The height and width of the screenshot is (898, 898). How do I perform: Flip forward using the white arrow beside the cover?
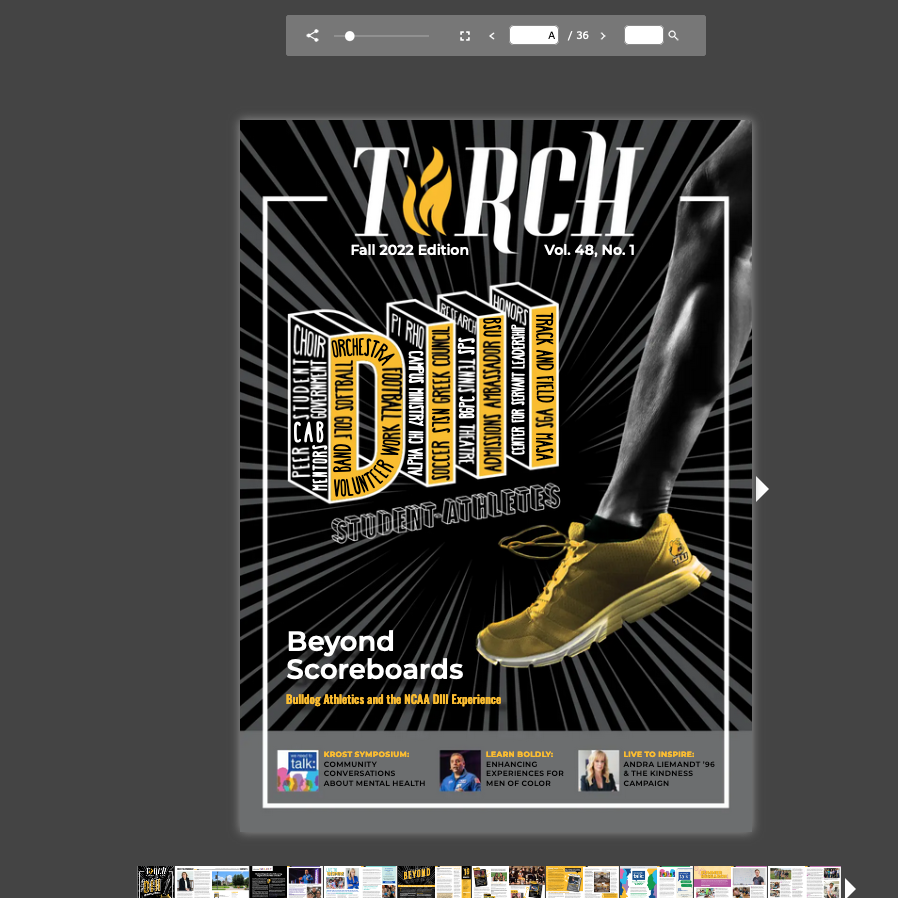pos(762,489)
